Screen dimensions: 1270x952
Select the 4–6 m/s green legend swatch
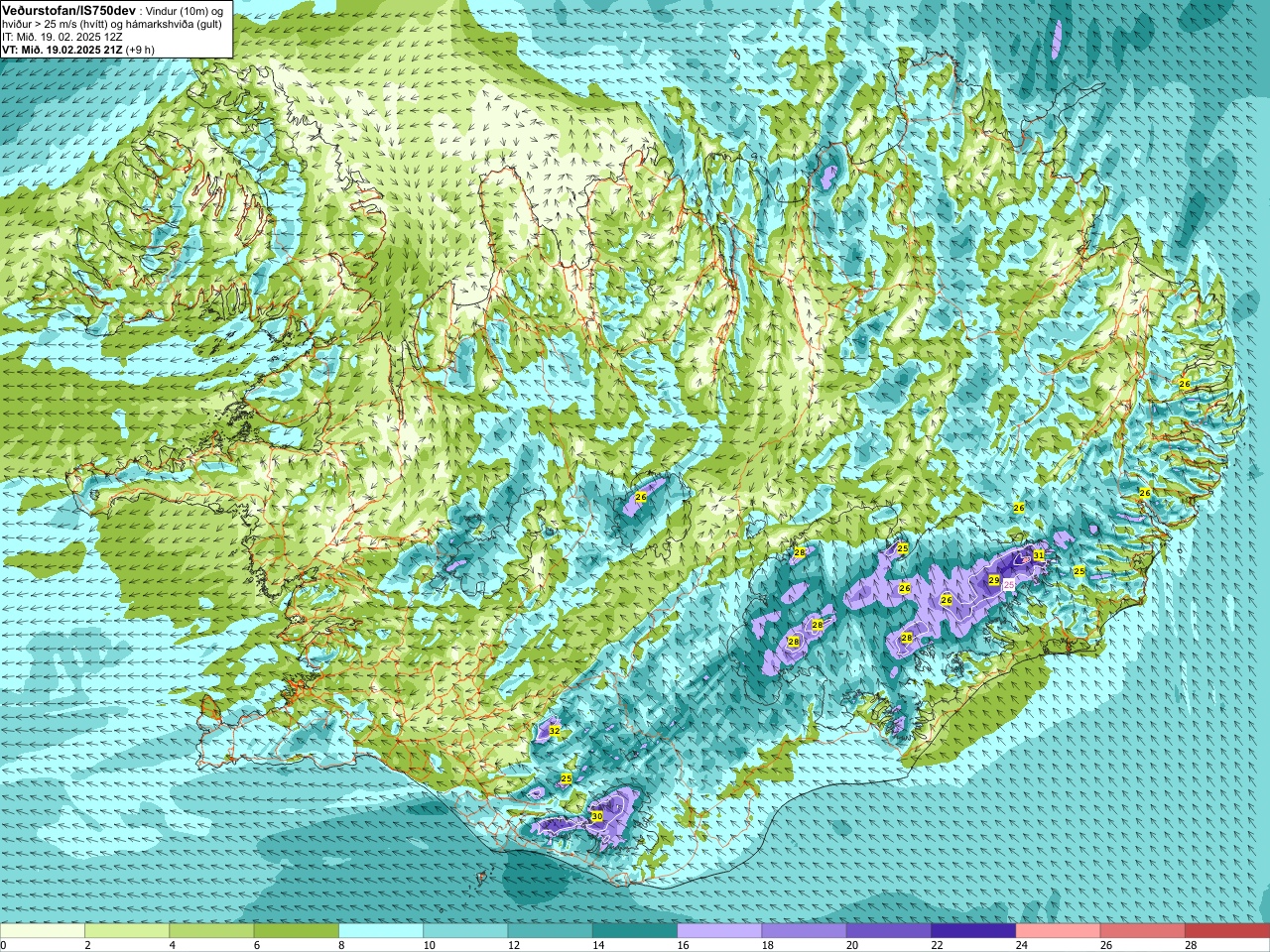(x=211, y=931)
